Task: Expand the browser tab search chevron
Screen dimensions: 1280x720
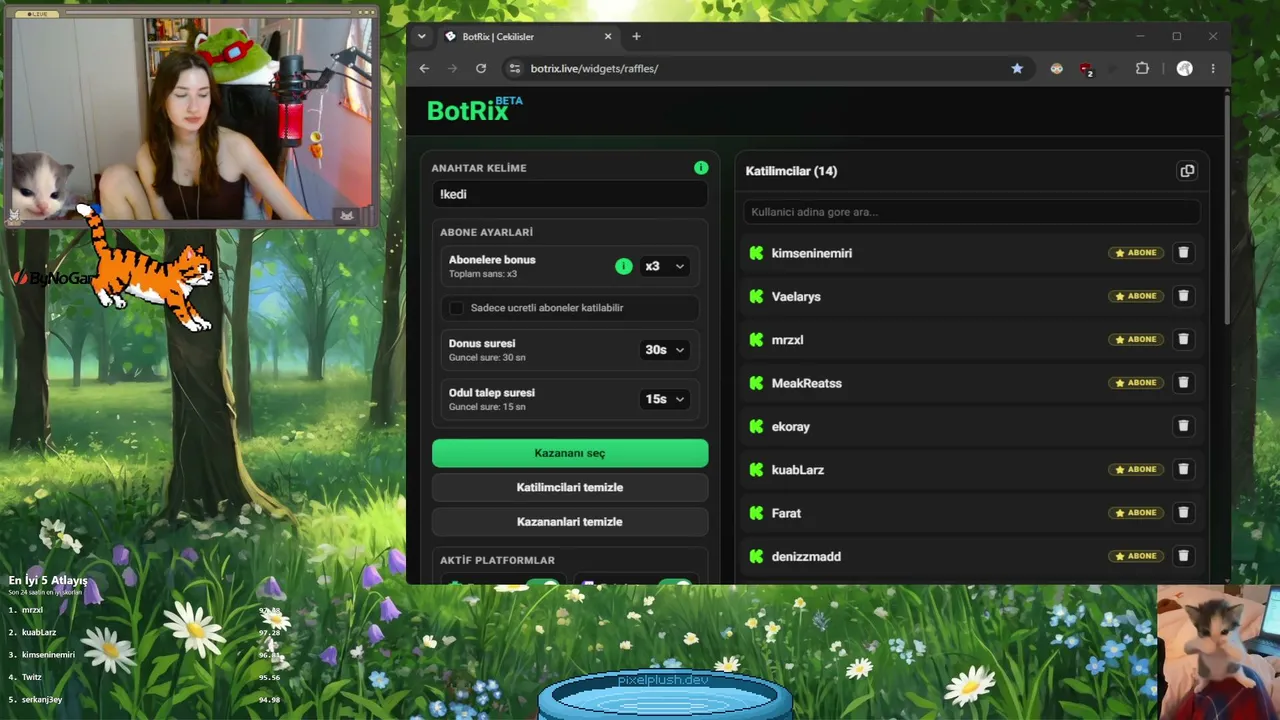Action: [422, 36]
